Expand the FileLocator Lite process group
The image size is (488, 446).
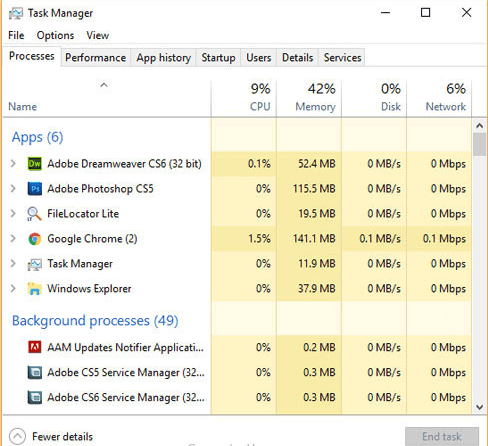click(x=13, y=214)
